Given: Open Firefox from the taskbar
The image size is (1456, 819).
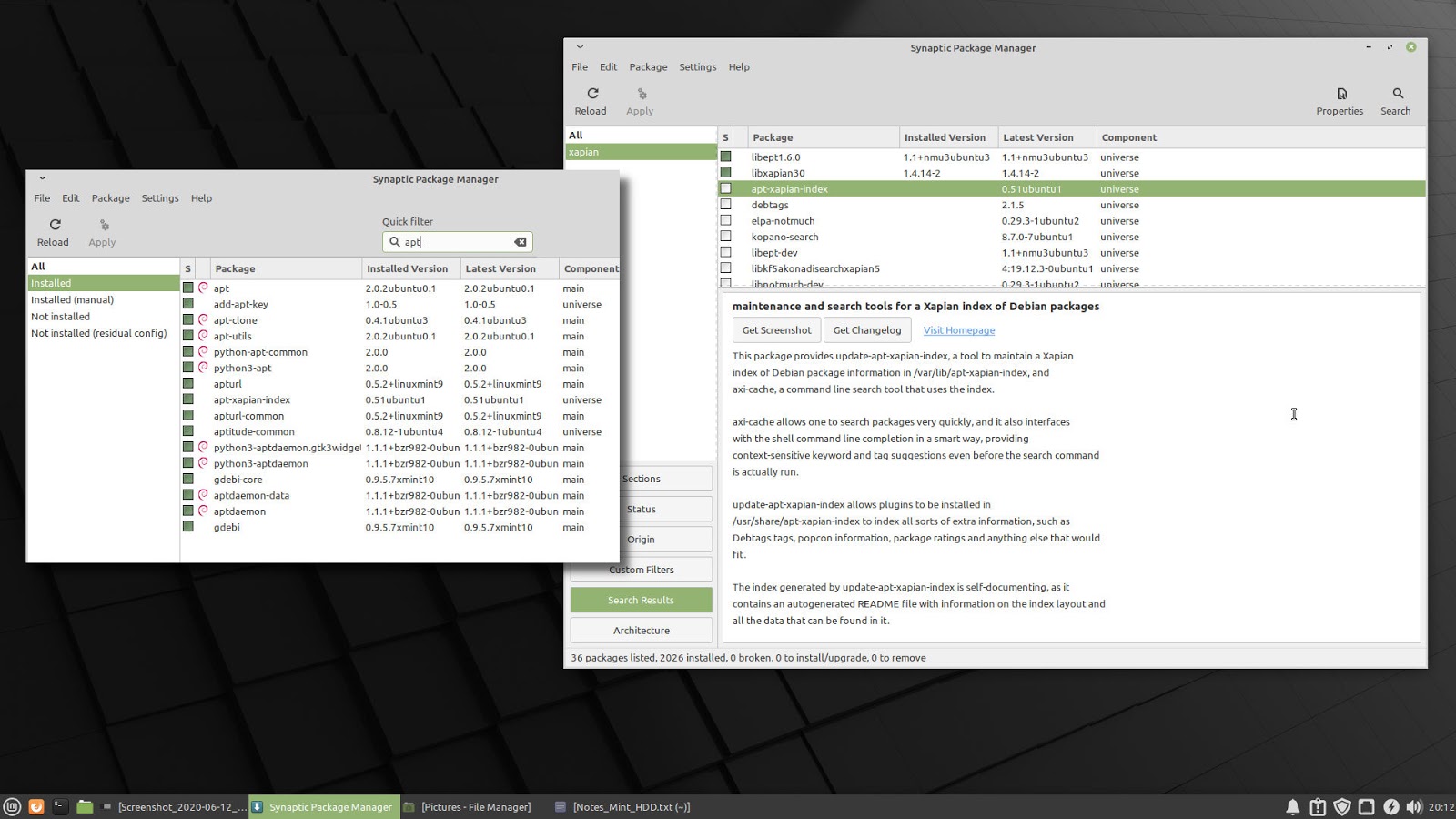Looking at the screenshot, I should [35, 806].
